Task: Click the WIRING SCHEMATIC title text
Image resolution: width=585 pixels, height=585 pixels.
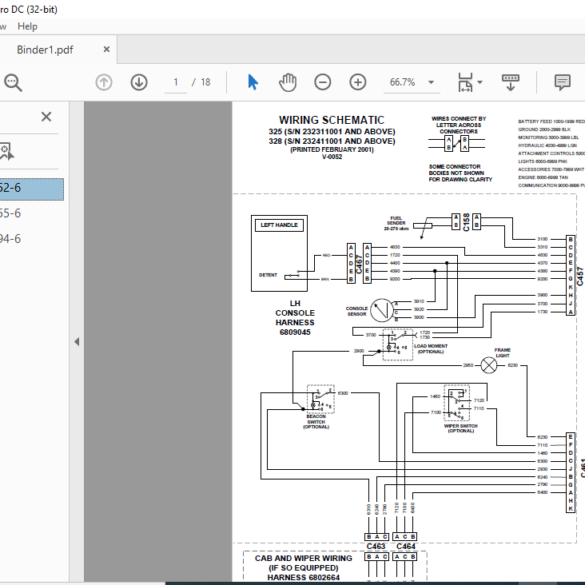Action: click(x=331, y=120)
